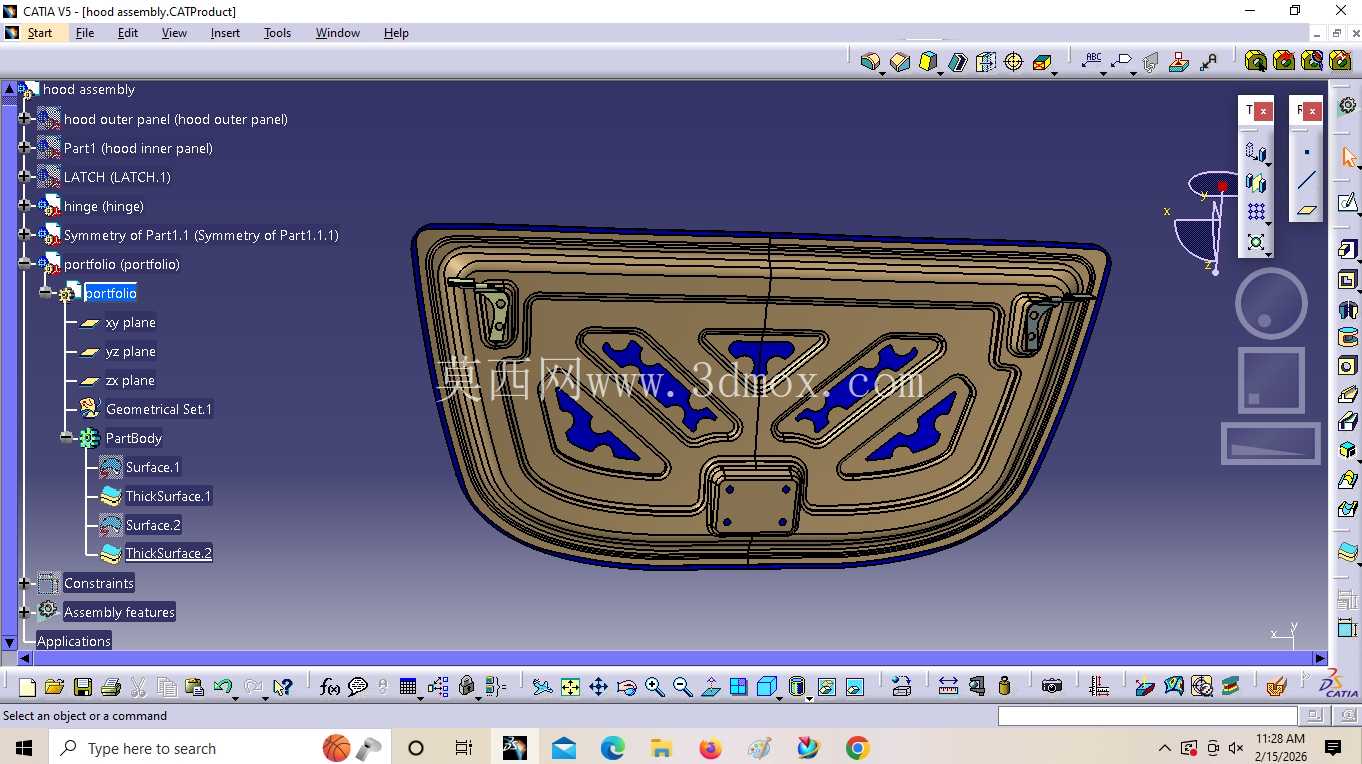Collapse the portfolio (portfolio) tree node

coord(25,264)
